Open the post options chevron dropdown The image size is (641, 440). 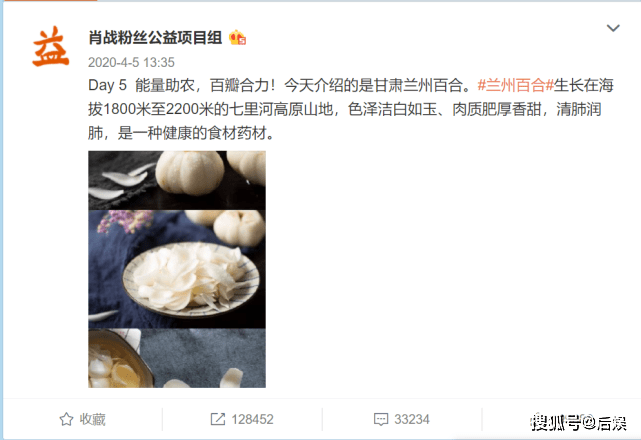point(613,28)
